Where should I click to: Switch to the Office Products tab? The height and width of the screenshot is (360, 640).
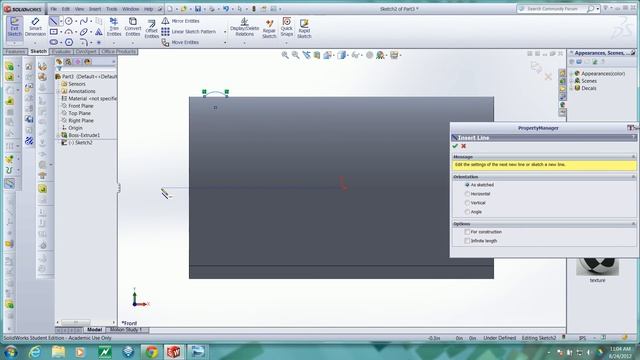click(x=118, y=52)
